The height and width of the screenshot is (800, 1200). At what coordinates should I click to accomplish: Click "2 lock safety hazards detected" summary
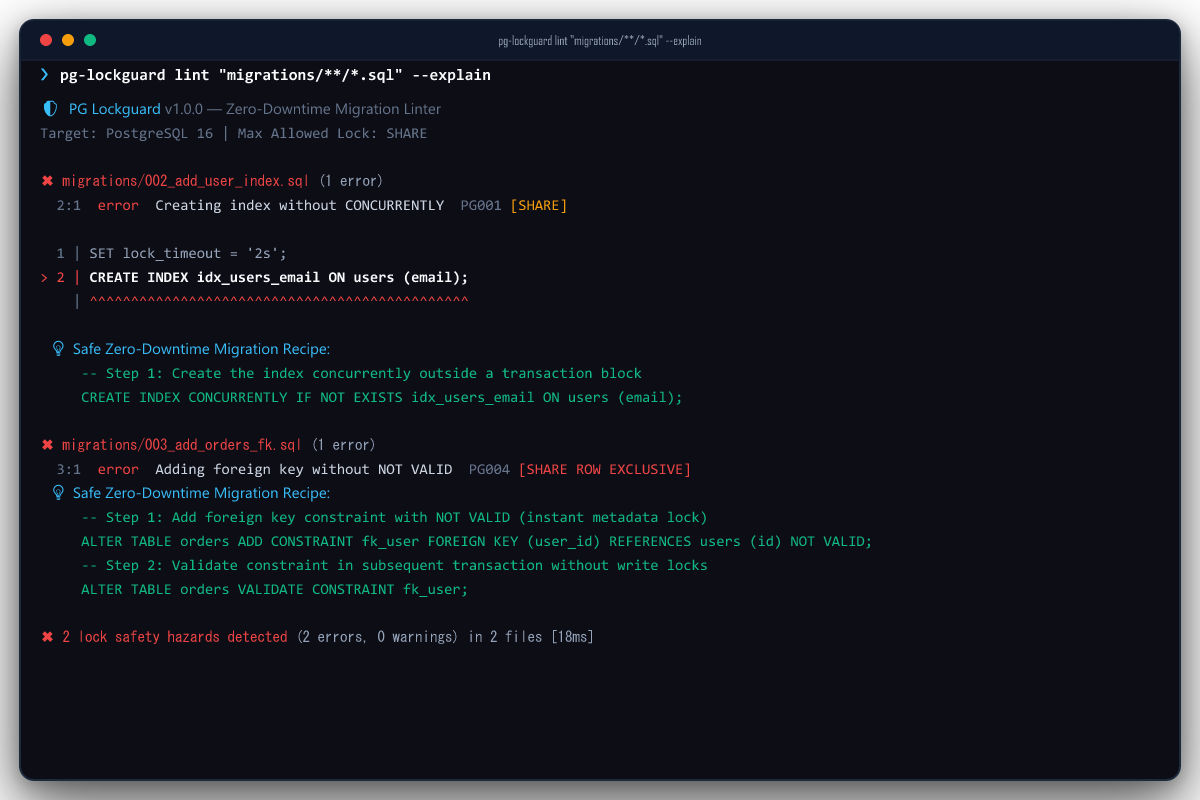pyautogui.click(x=175, y=637)
